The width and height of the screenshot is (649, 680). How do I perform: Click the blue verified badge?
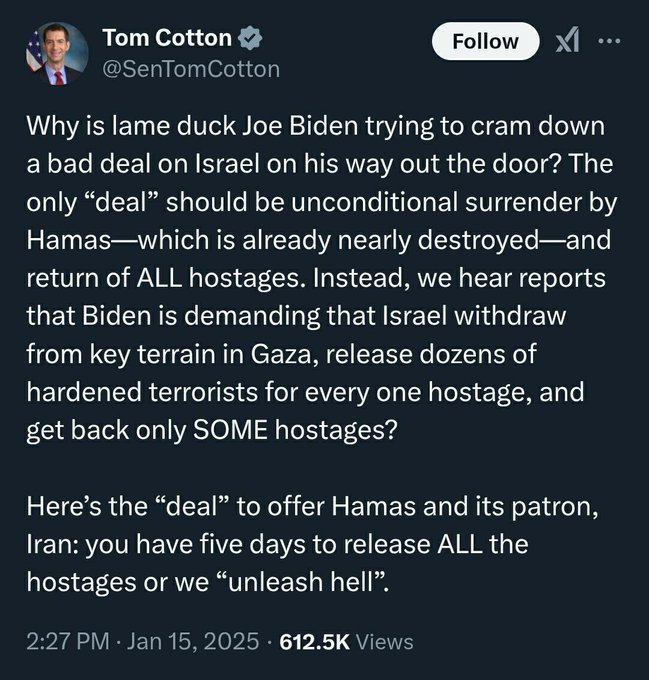pyautogui.click(x=250, y=38)
